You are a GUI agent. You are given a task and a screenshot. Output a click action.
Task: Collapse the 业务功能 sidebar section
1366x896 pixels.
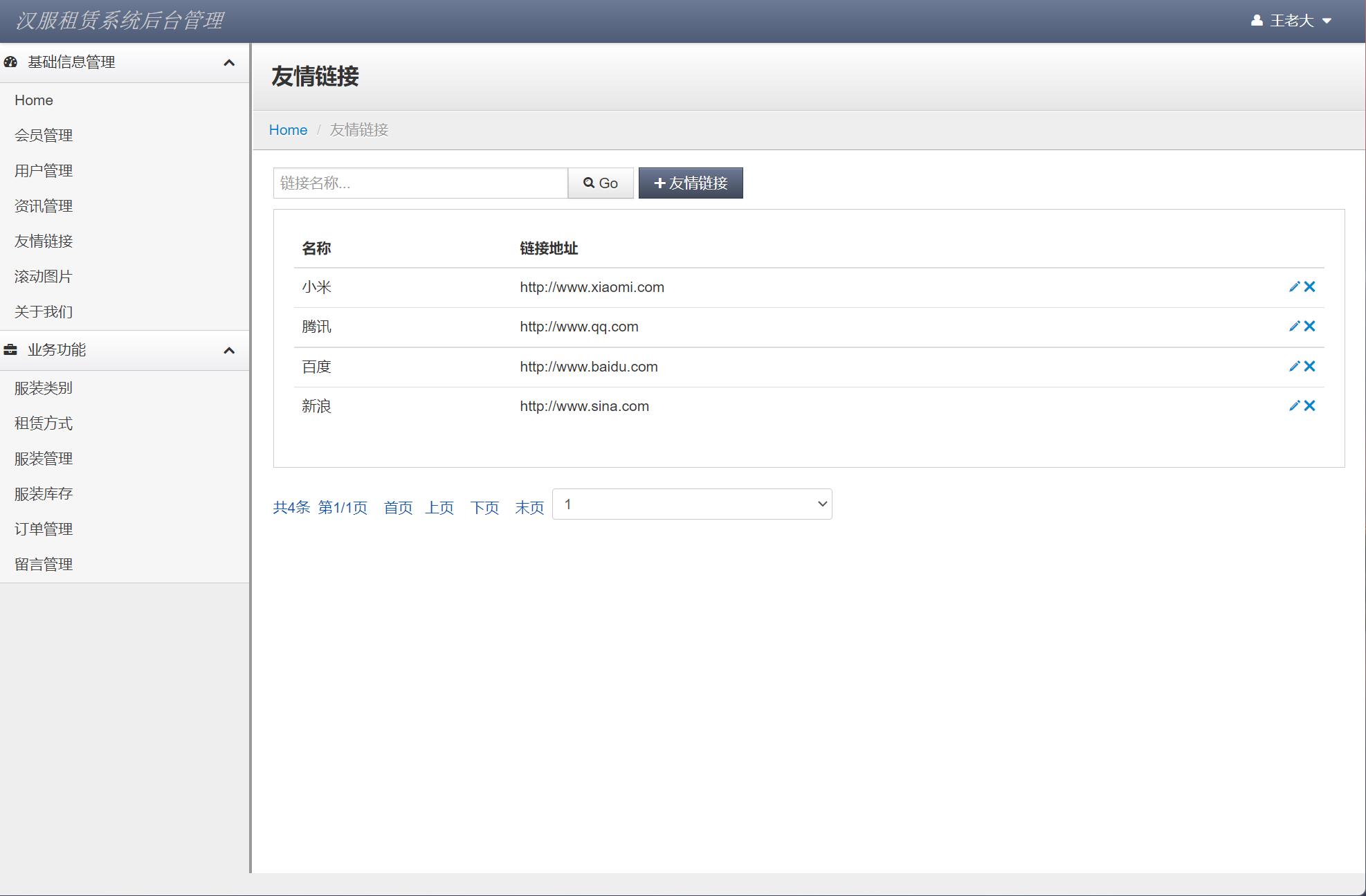coord(229,351)
